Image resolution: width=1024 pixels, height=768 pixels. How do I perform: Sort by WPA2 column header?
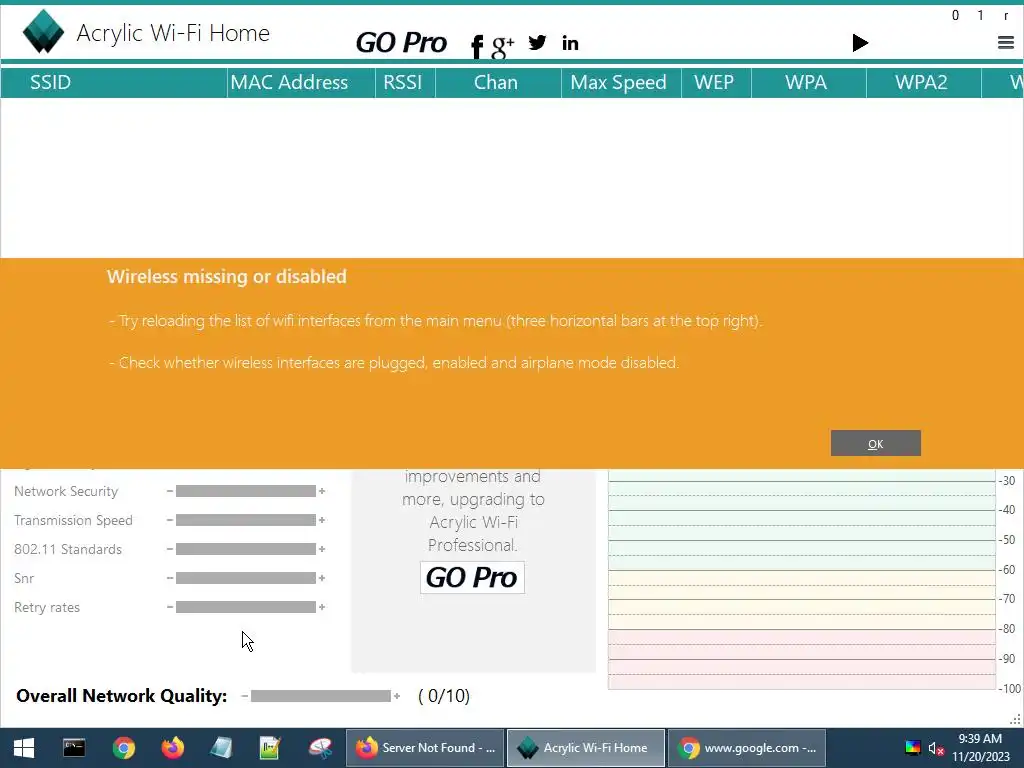click(x=923, y=82)
